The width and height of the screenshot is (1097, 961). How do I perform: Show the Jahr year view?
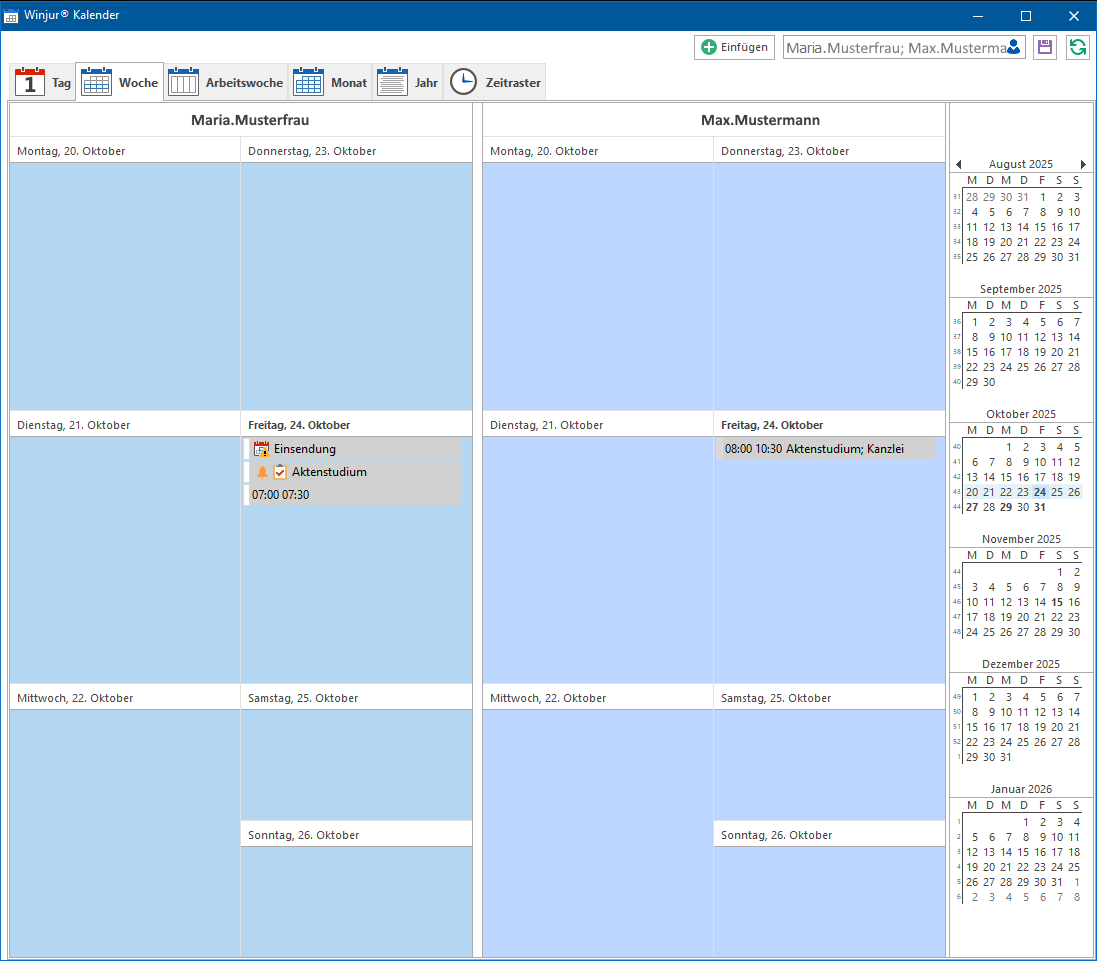[407, 83]
